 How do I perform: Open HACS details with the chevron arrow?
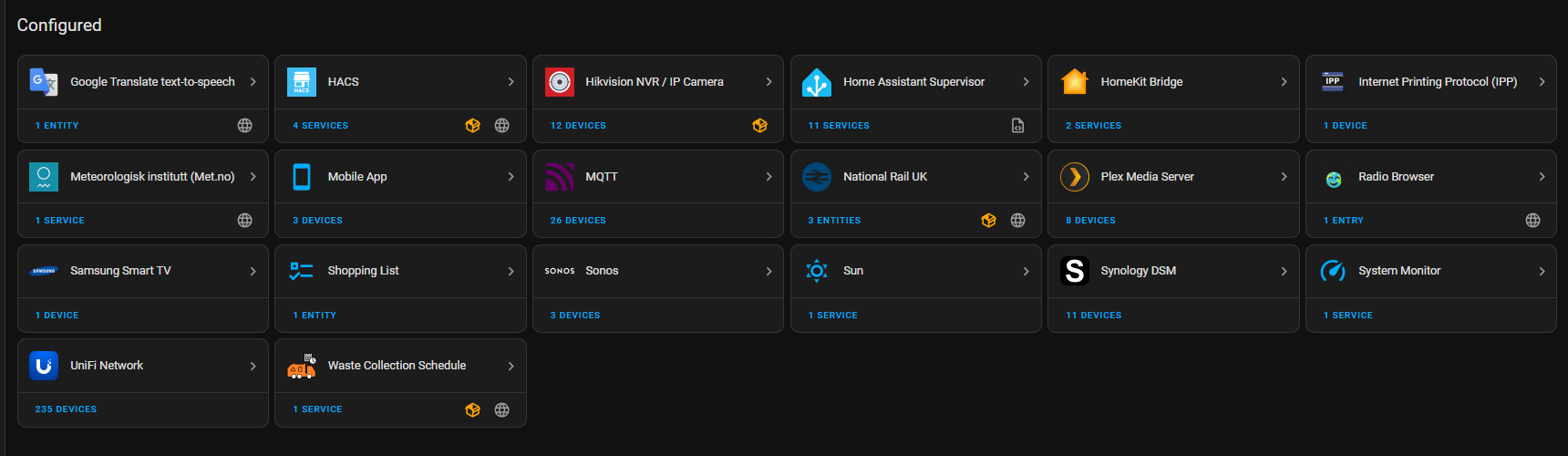coord(511,82)
